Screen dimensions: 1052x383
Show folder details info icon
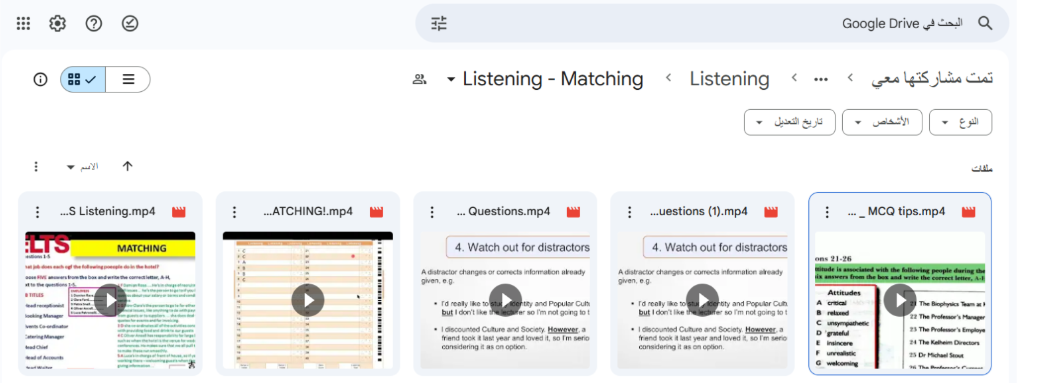(40, 79)
